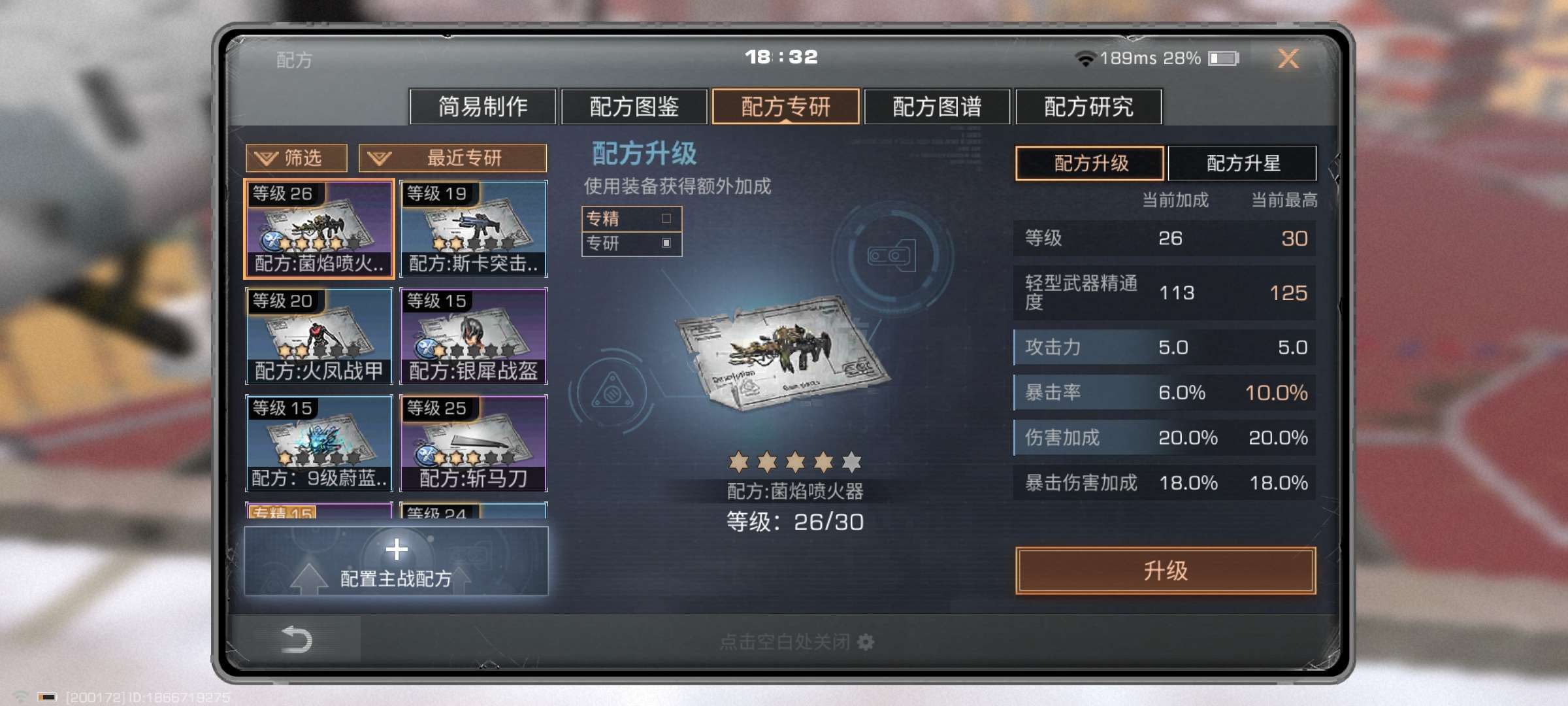Switch to 配方升星 sub-tab

pos(1243,163)
